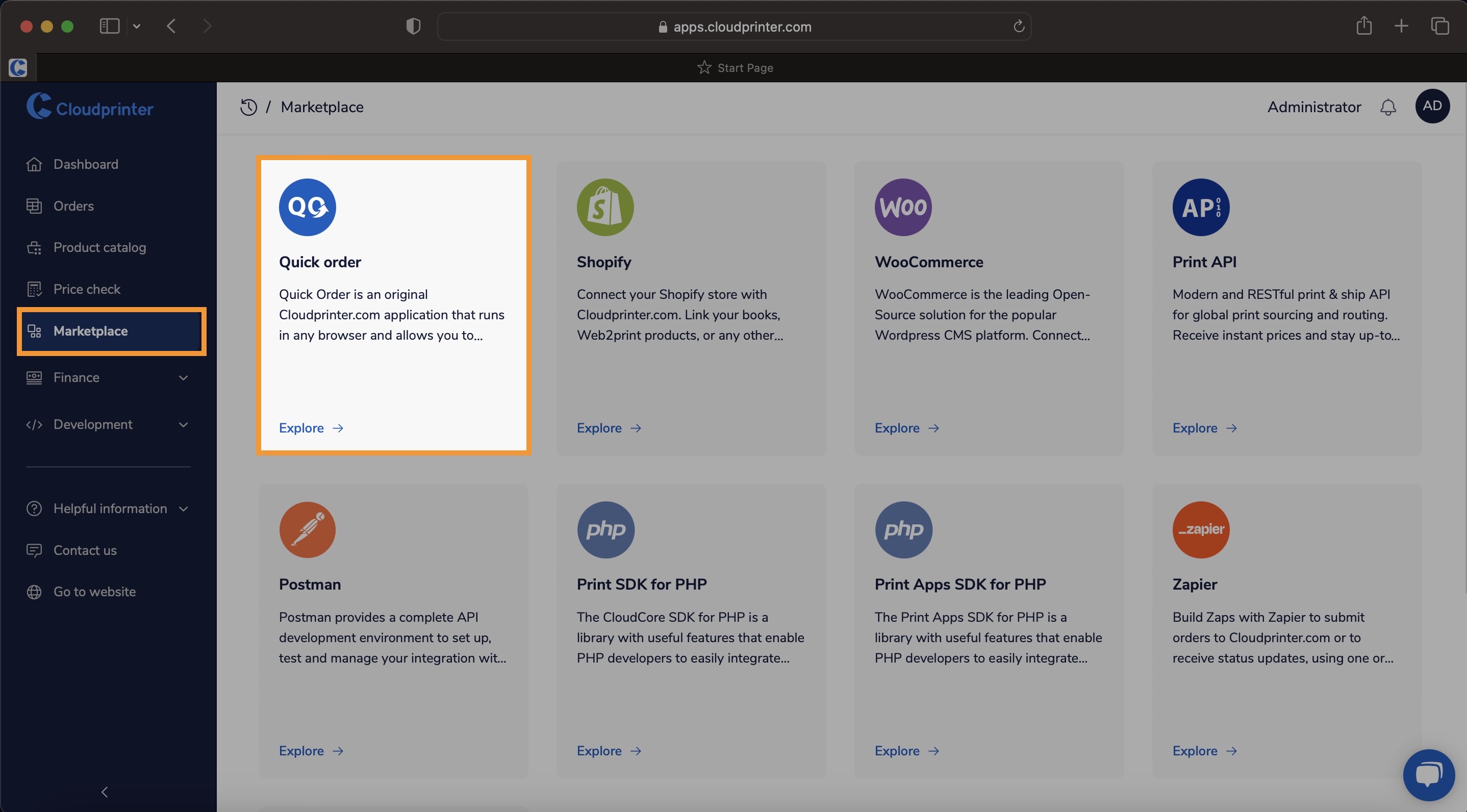Image resolution: width=1467 pixels, height=812 pixels.
Task: Open a new Safari tab
Action: coord(1402,26)
